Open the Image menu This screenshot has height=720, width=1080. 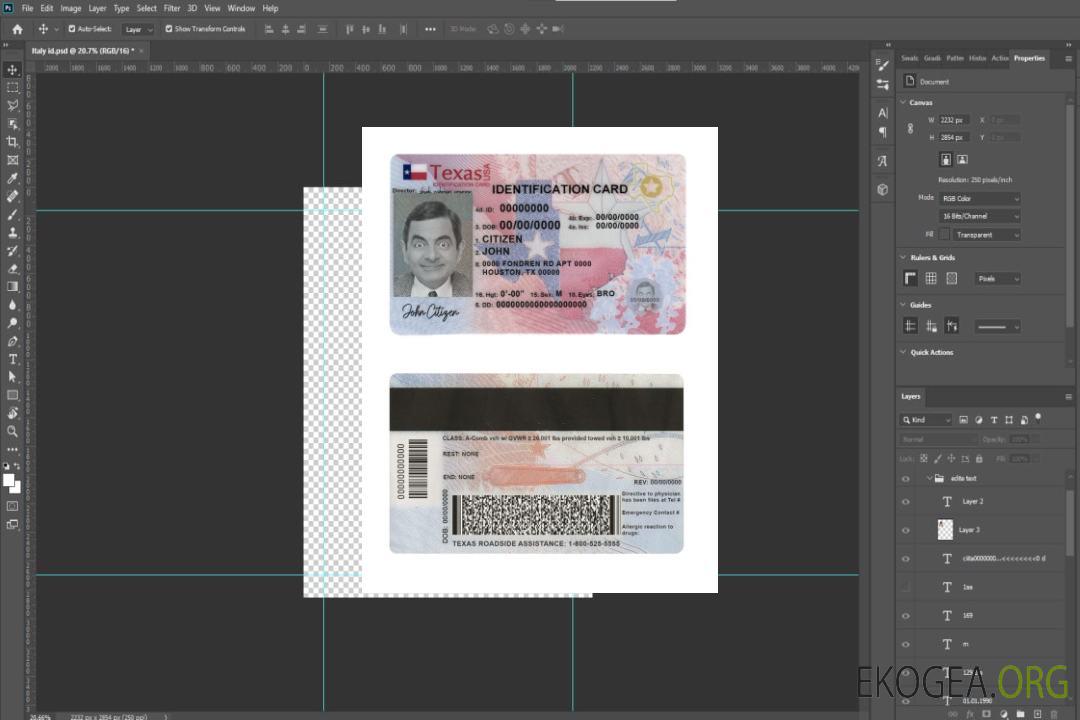pos(70,8)
